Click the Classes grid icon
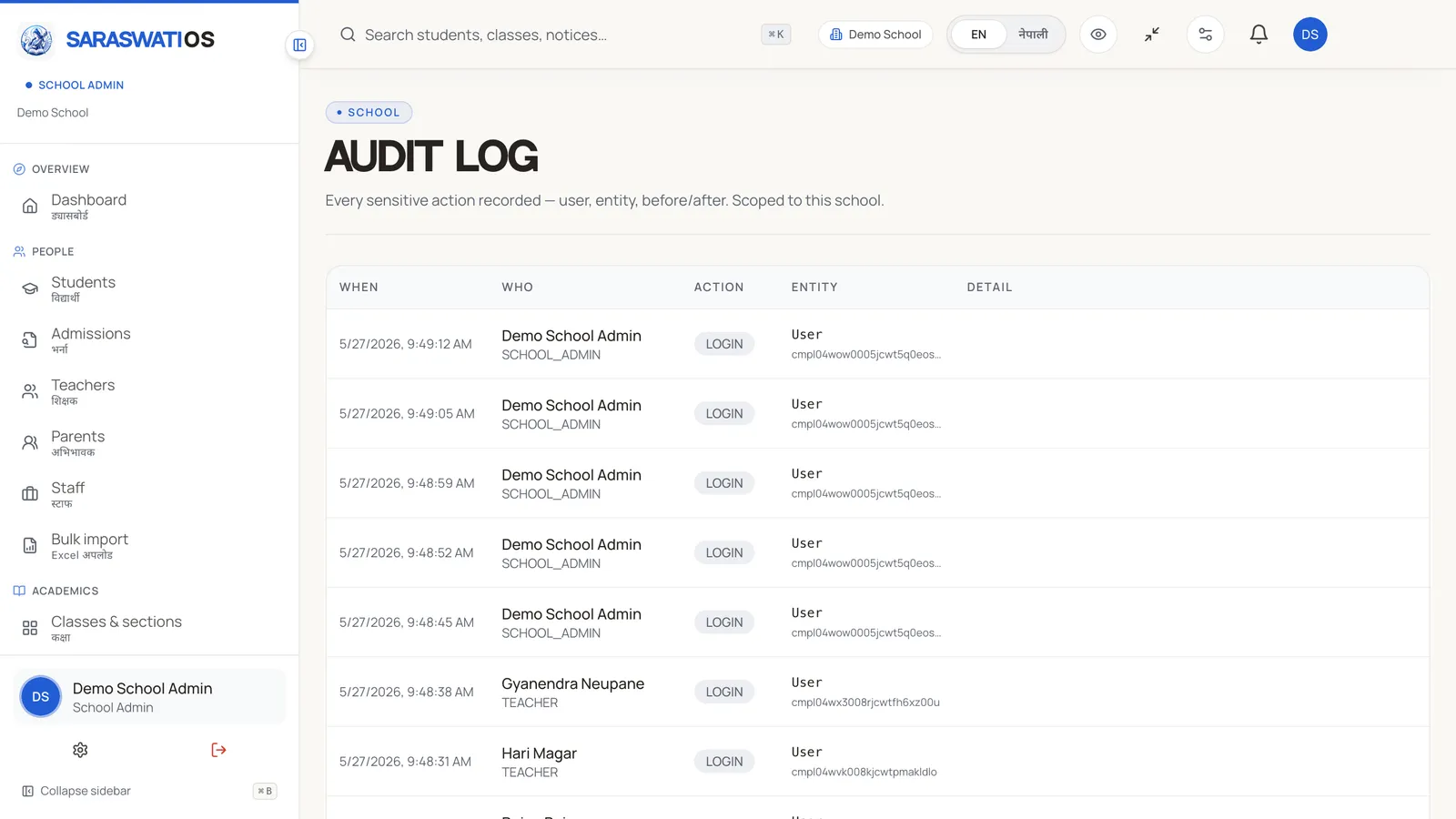1456x819 pixels. (30, 628)
